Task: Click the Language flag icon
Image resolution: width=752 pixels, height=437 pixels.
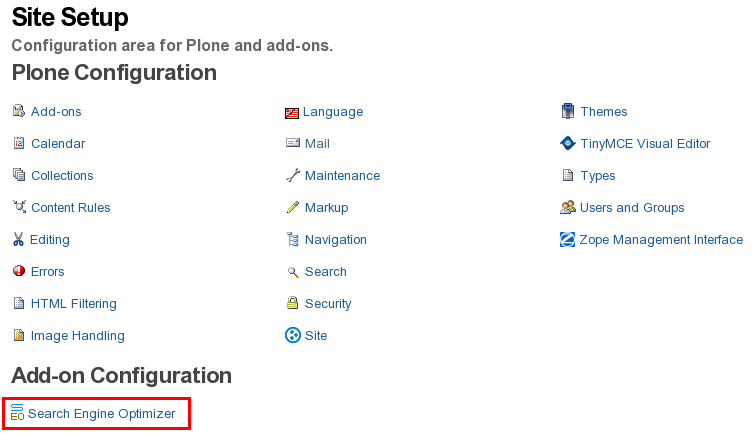Action: pos(292,112)
